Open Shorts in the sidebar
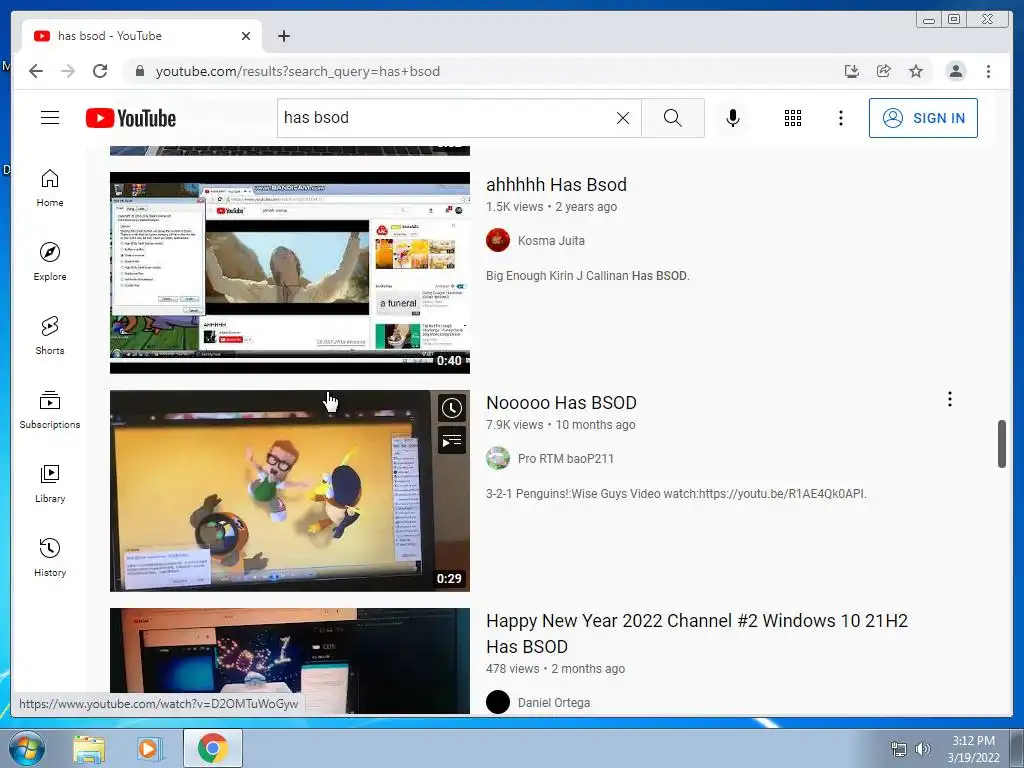The height and width of the screenshot is (768, 1024). pos(50,336)
